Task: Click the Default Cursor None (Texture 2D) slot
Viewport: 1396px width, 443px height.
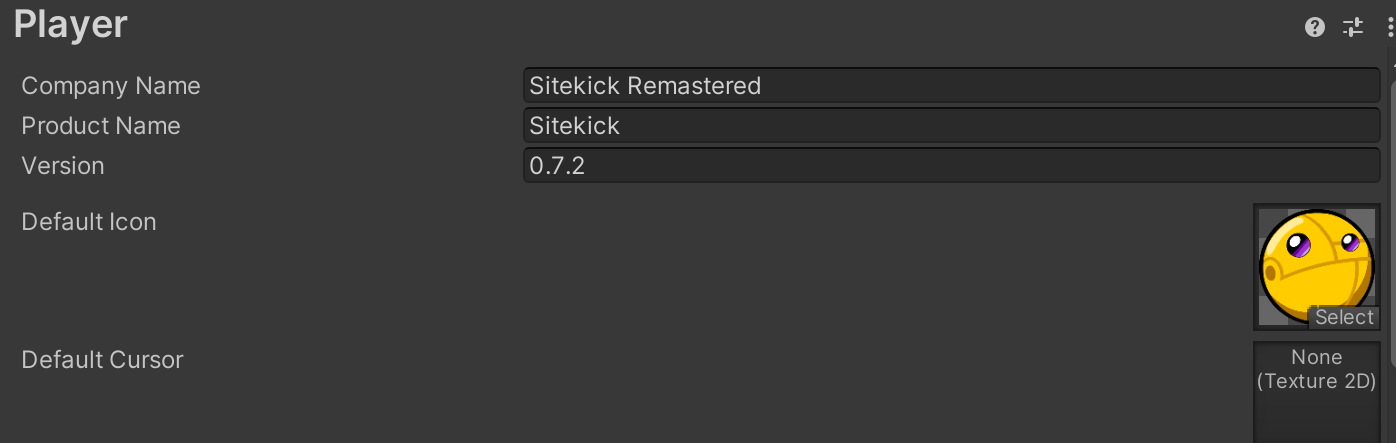Action: click(1316, 390)
